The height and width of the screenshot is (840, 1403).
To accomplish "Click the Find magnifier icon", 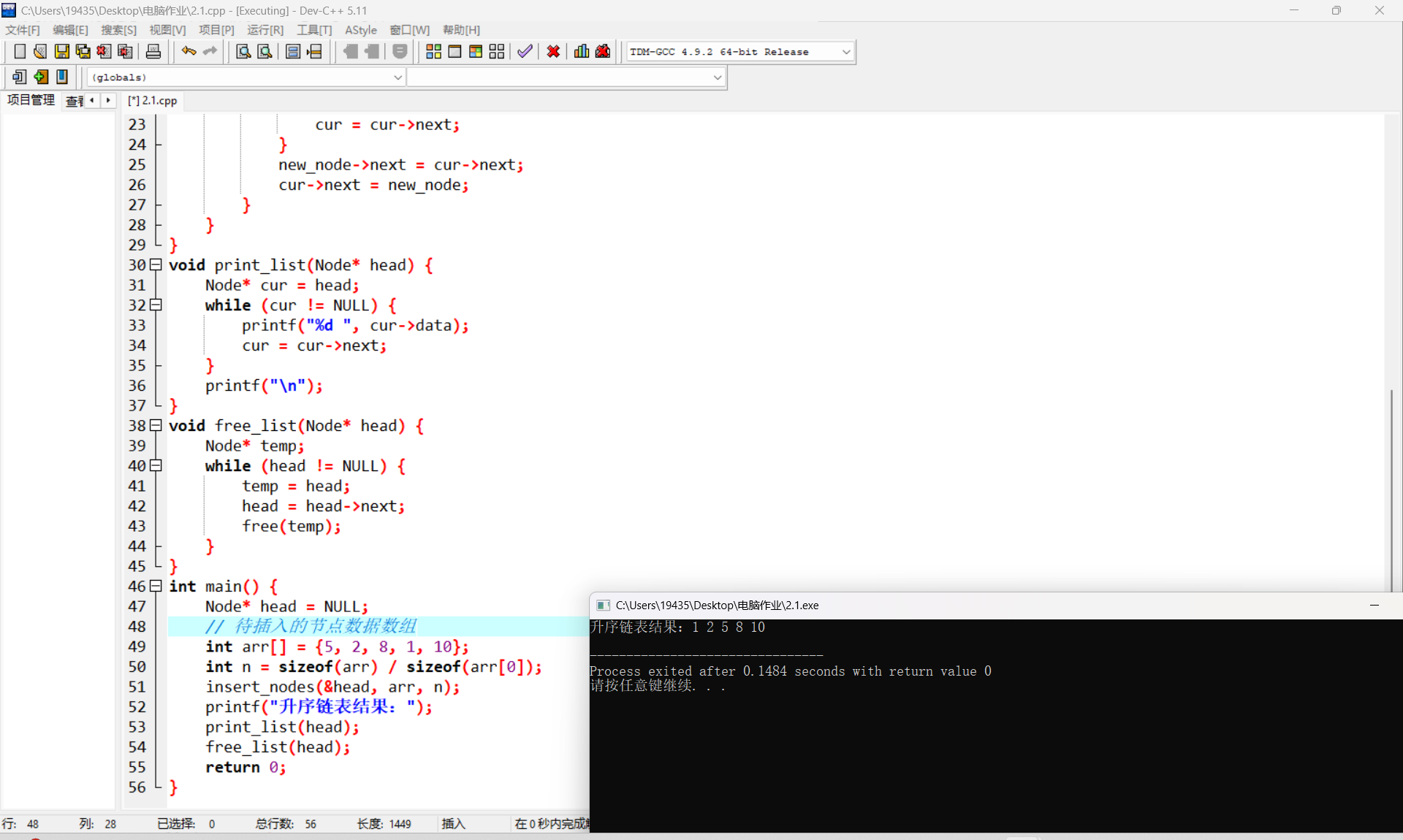I will click(243, 52).
